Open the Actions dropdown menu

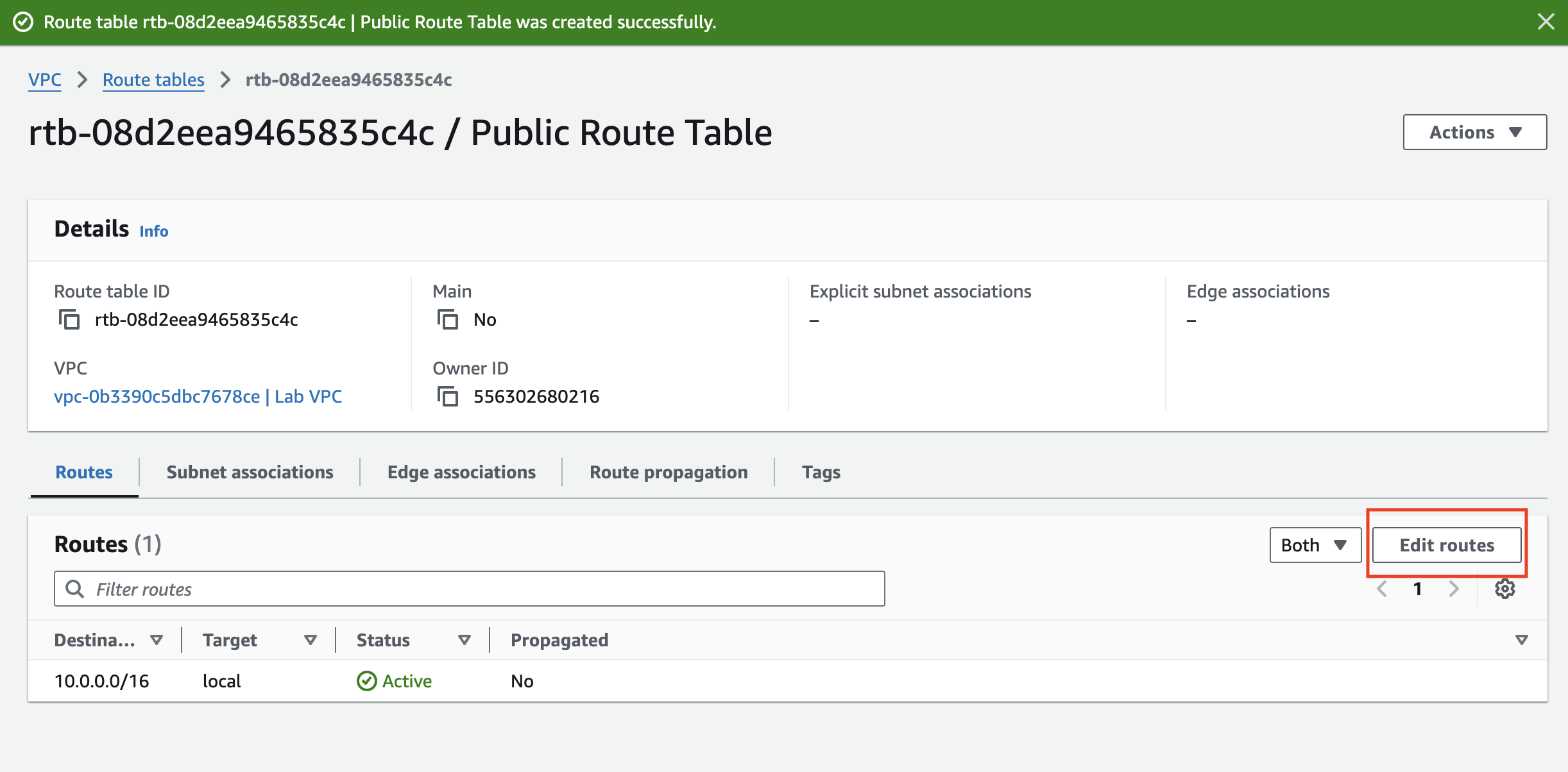click(x=1474, y=132)
